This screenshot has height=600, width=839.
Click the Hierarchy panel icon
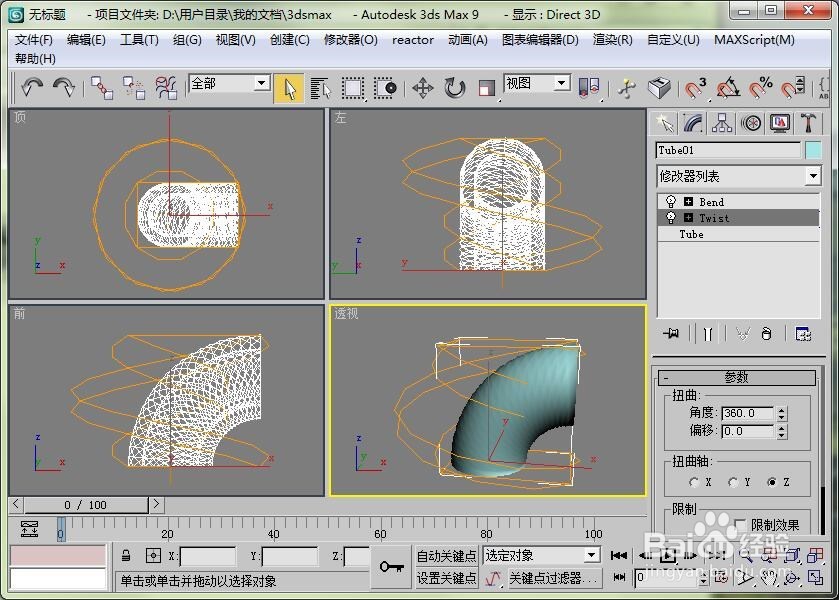coord(722,122)
